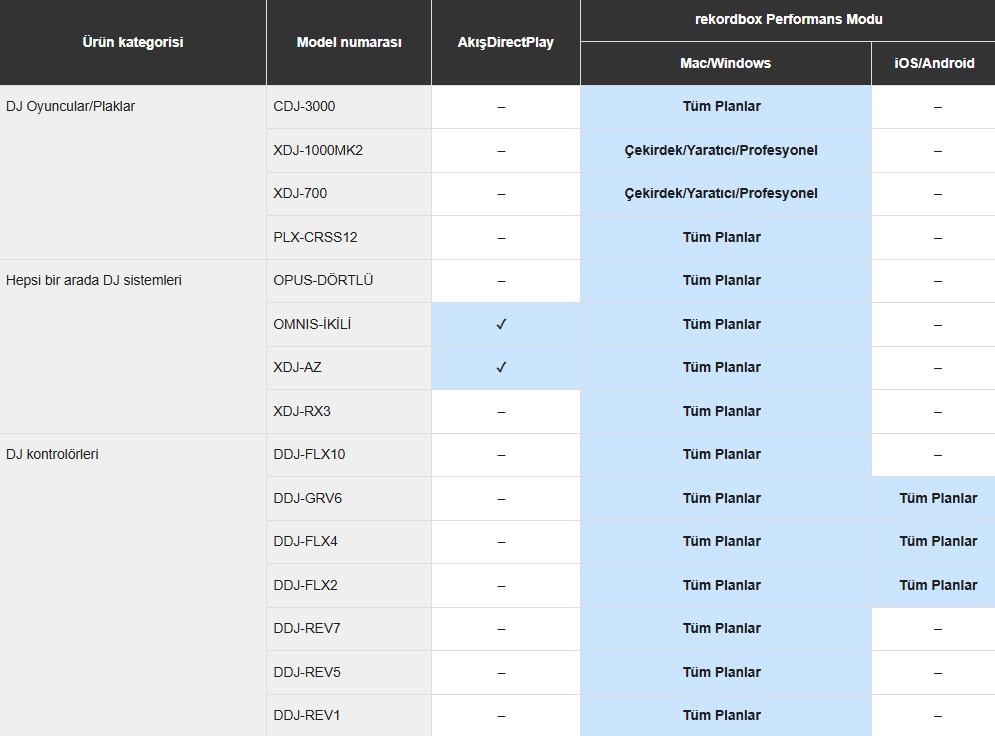Viewport: 995px width, 736px height.
Task: Click the Mac/Windows sub-header
Action: tap(725, 63)
